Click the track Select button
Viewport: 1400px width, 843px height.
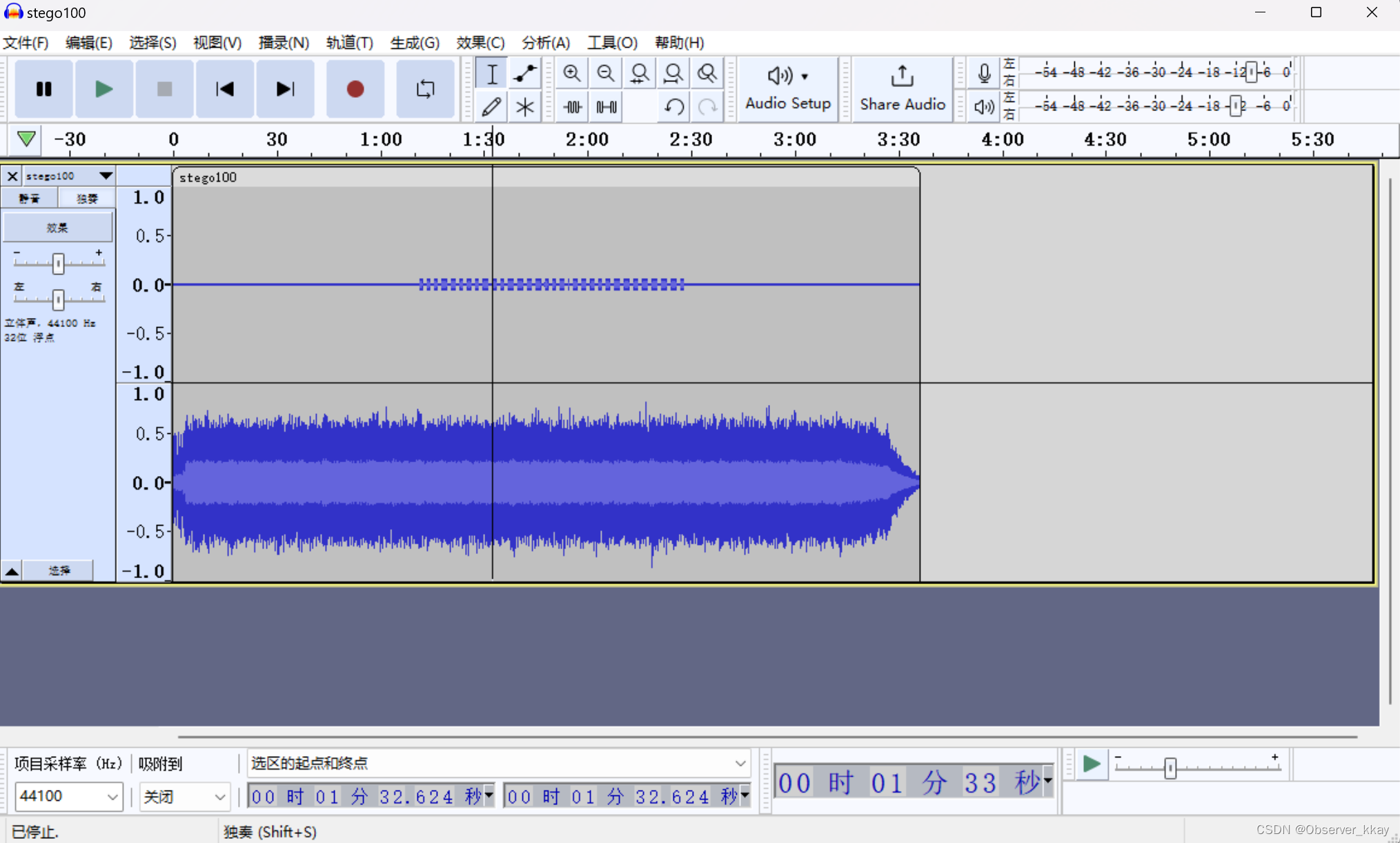(x=59, y=571)
